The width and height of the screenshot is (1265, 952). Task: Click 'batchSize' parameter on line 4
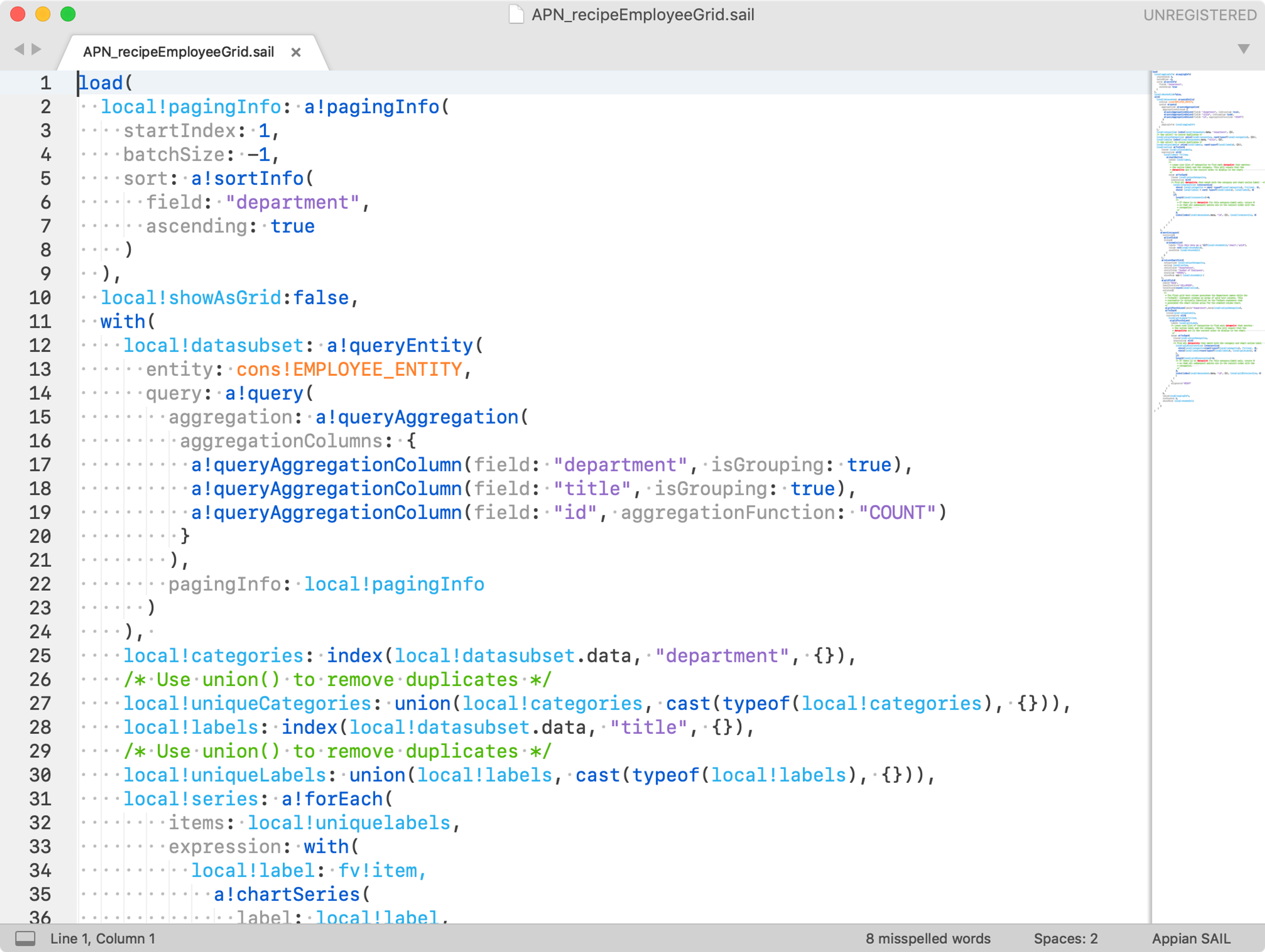[x=174, y=155]
